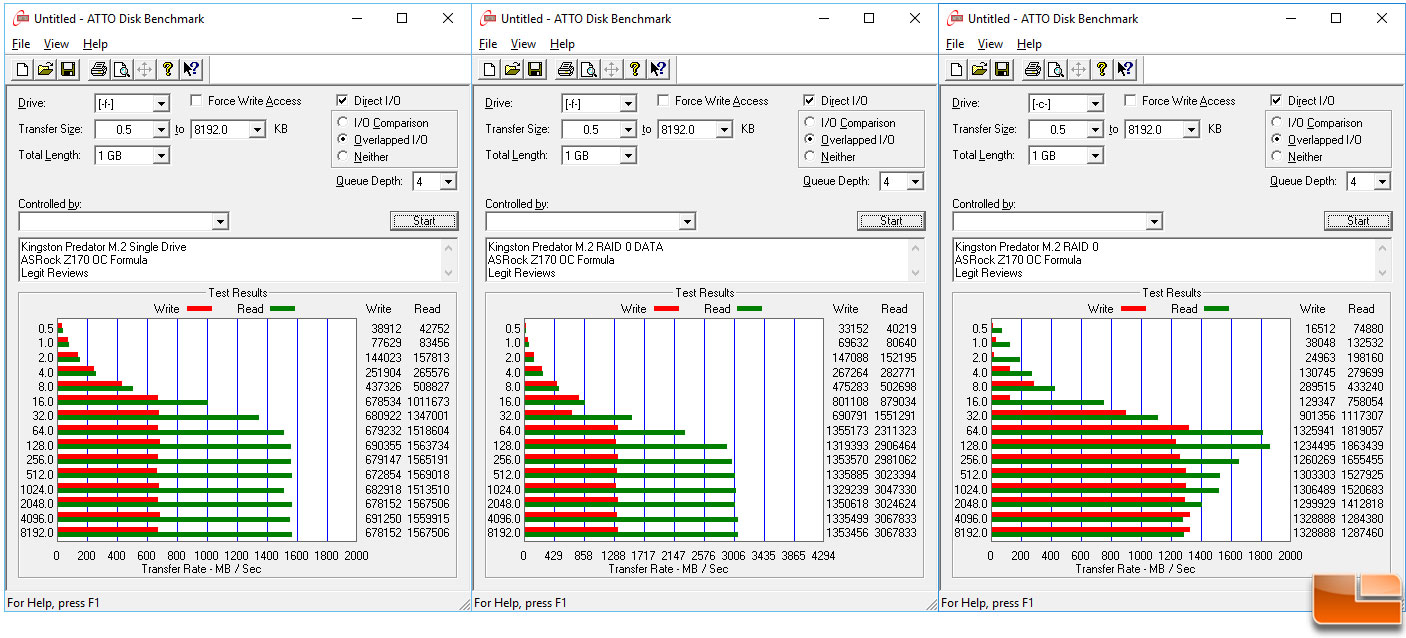Open File menu in RAID 0 DATA window
The width and height of the screenshot is (1406, 638).
(x=488, y=44)
